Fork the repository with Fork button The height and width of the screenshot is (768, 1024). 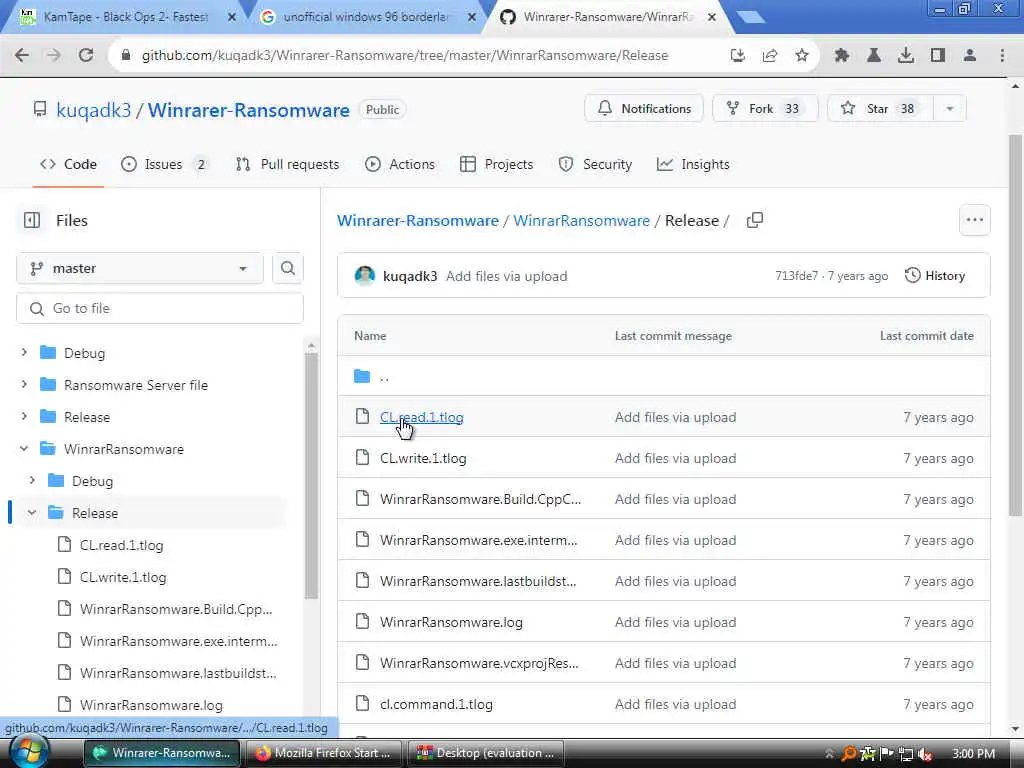coord(764,108)
